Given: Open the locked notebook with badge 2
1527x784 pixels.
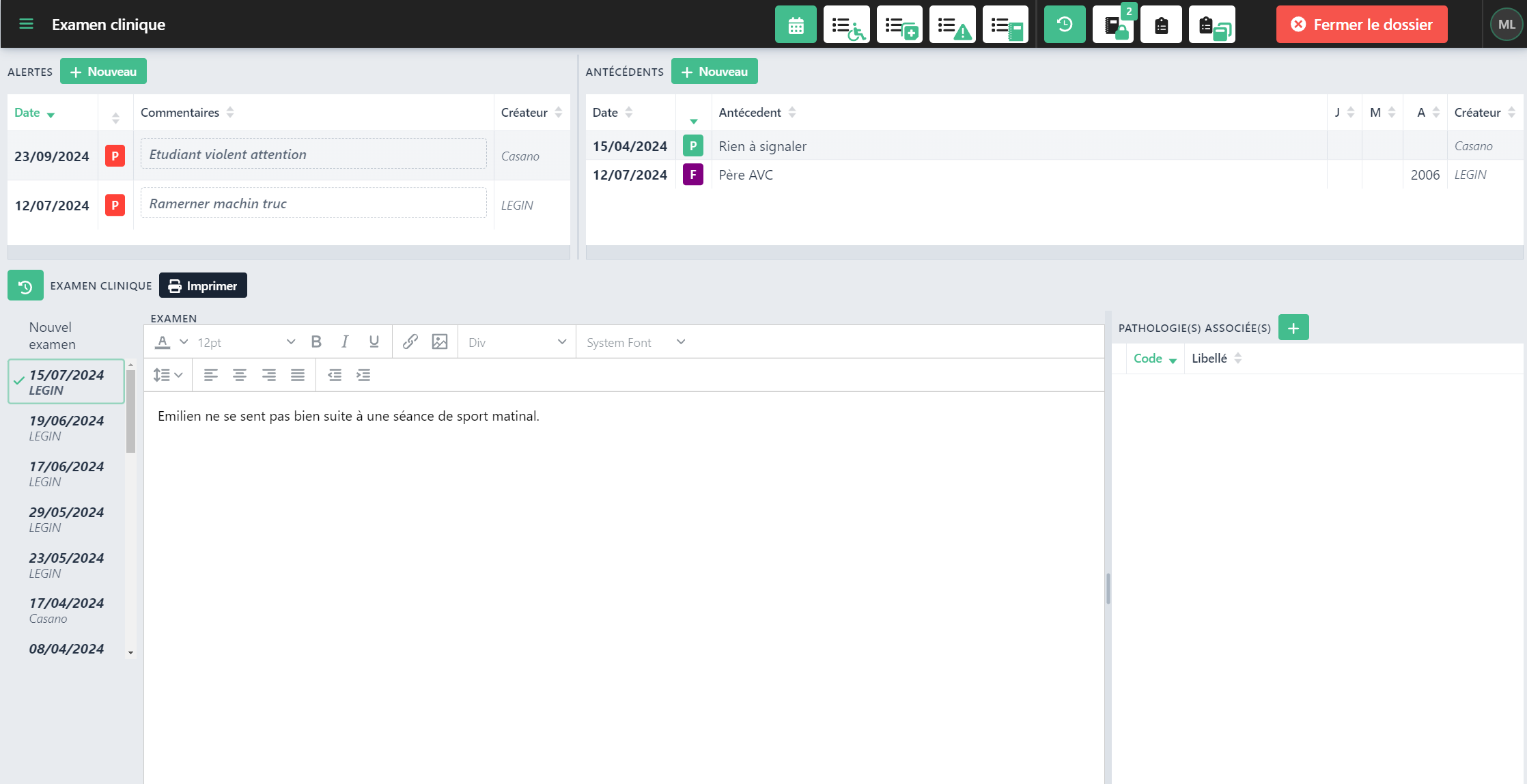Looking at the screenshot, I should click(x=1114, y=25).
